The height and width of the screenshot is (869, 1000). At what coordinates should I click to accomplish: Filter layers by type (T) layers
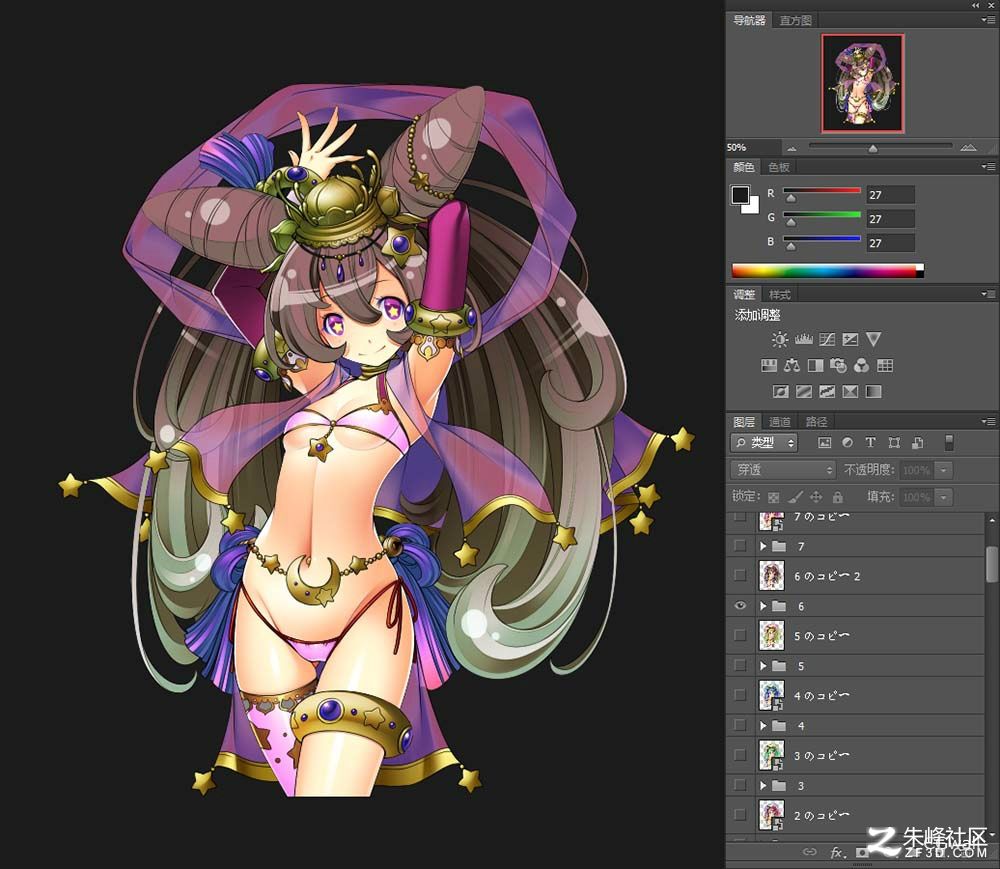point(870,442)
